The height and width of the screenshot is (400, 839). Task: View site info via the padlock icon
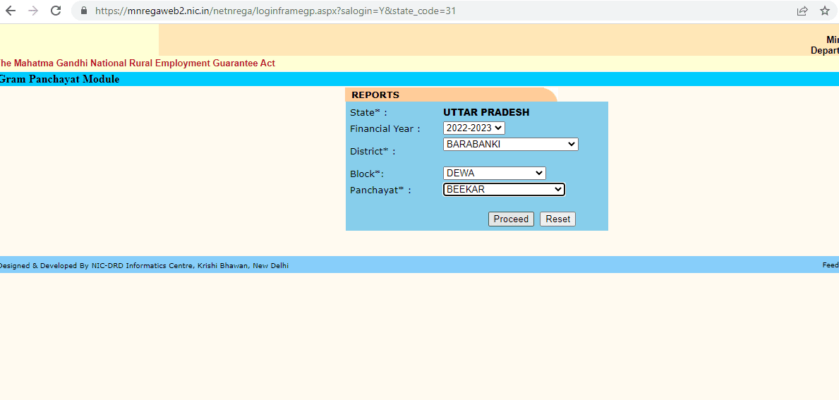(84, 11)
